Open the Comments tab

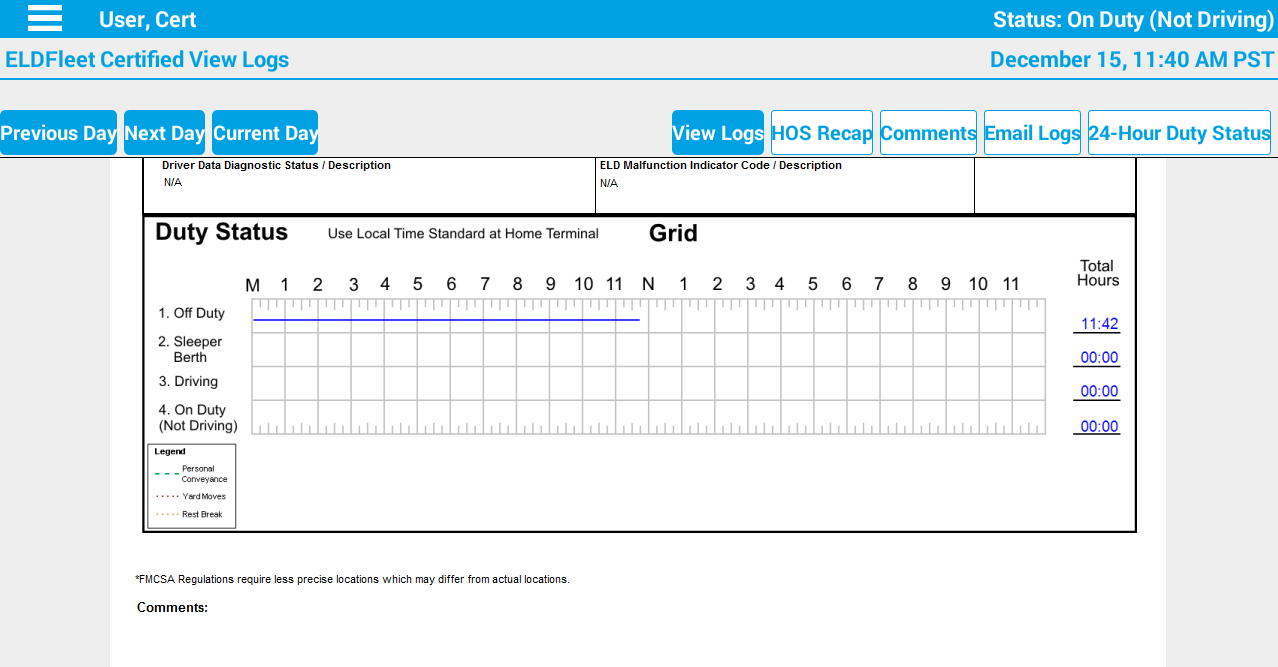[928, 133]
